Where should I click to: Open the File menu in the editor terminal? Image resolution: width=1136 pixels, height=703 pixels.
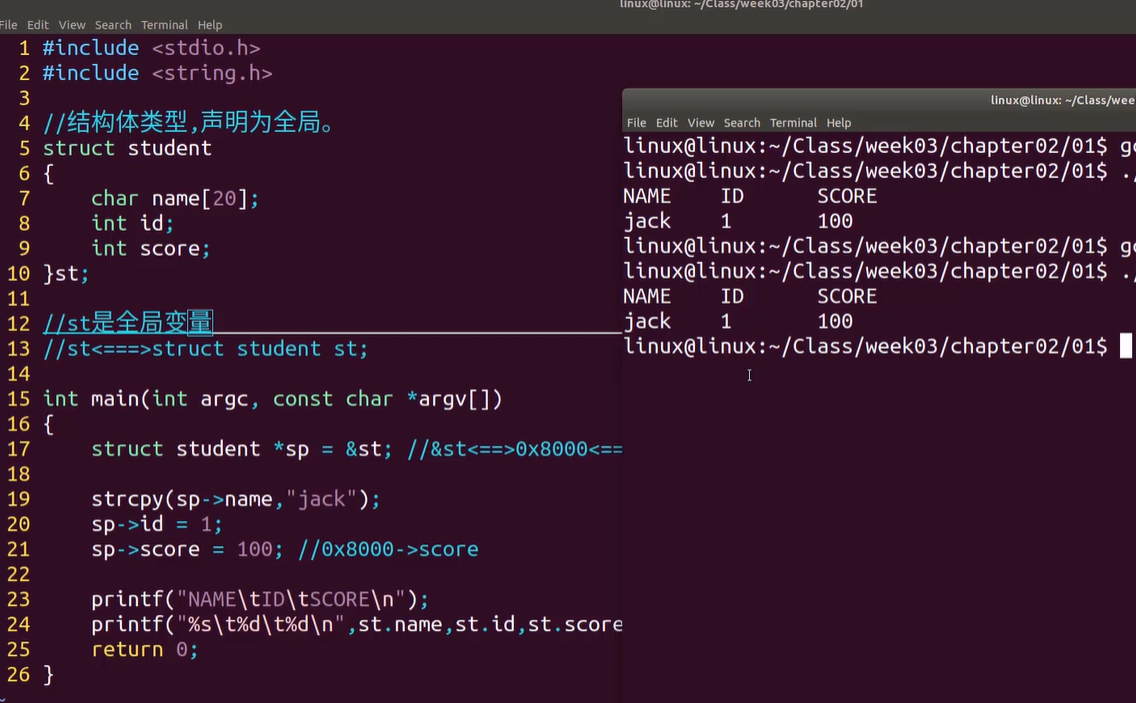[x=8, y=25]
